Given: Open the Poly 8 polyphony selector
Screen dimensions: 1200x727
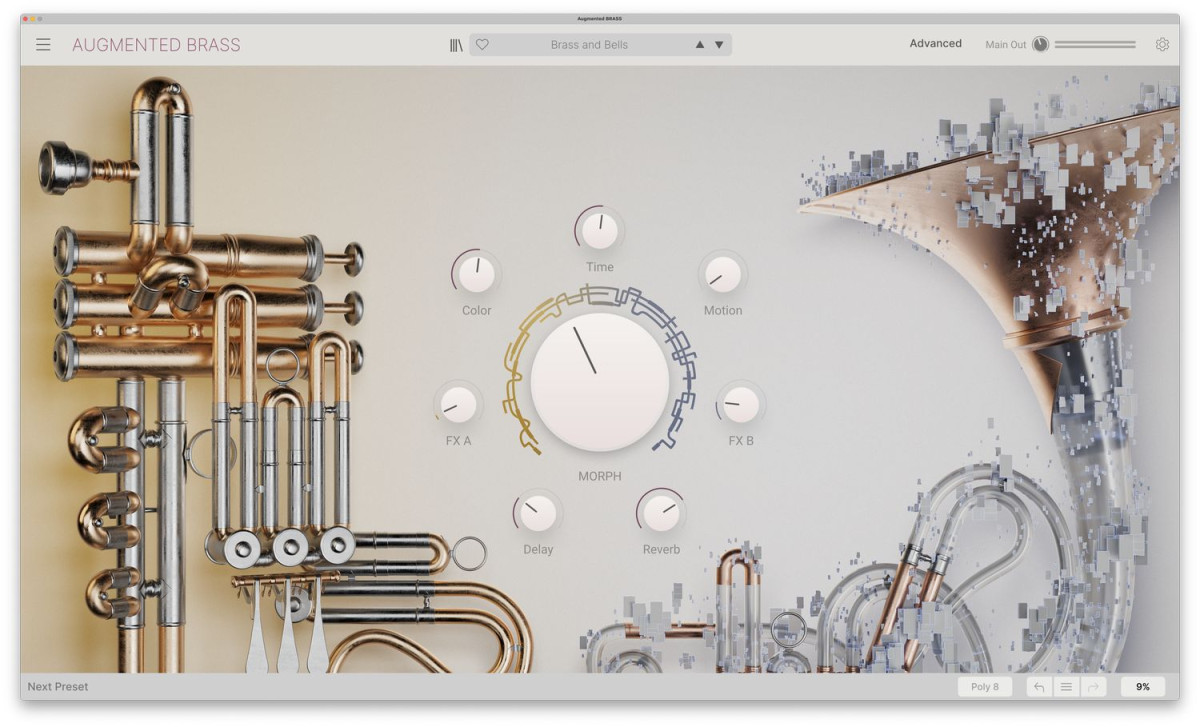Looking at the screenshot, I should tap(985, 687).
